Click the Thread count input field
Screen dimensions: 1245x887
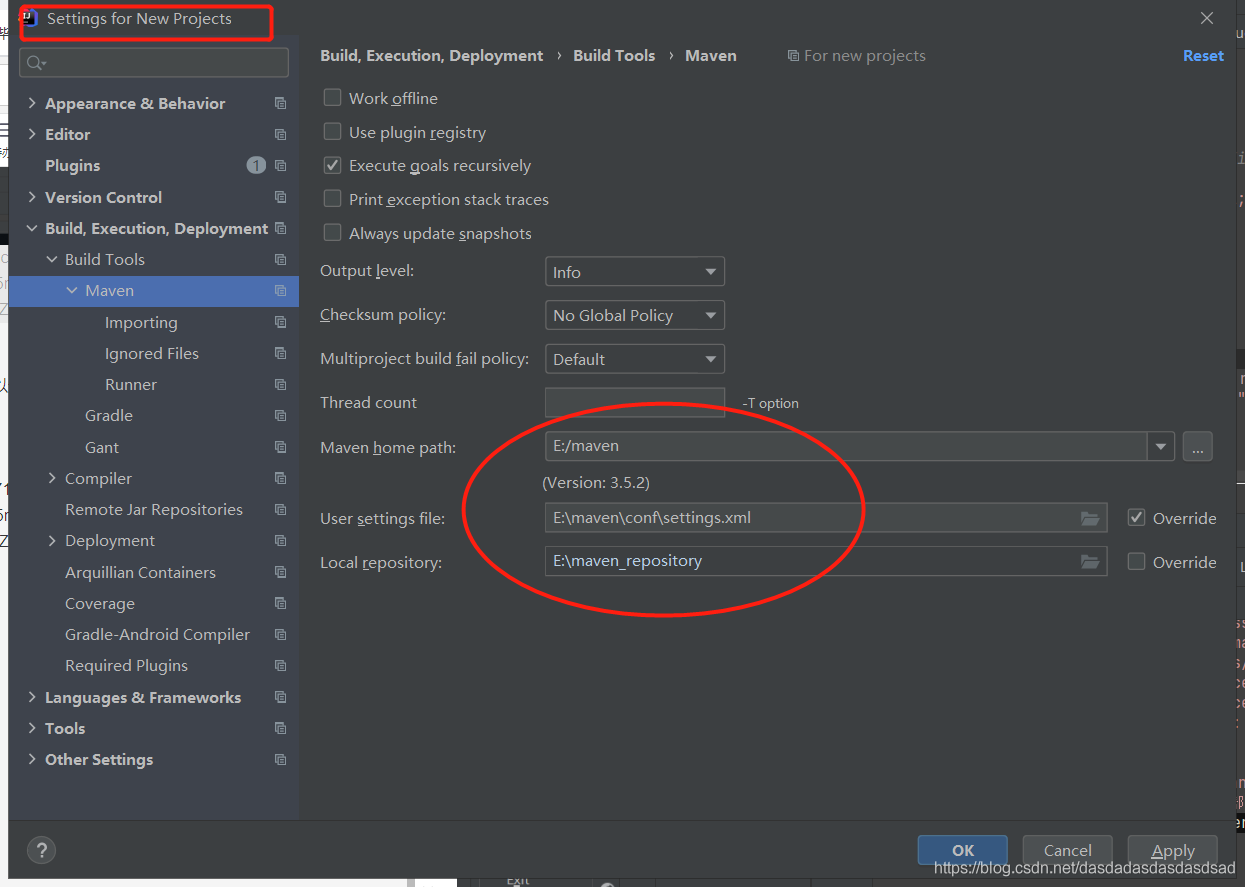coord(634,403)
